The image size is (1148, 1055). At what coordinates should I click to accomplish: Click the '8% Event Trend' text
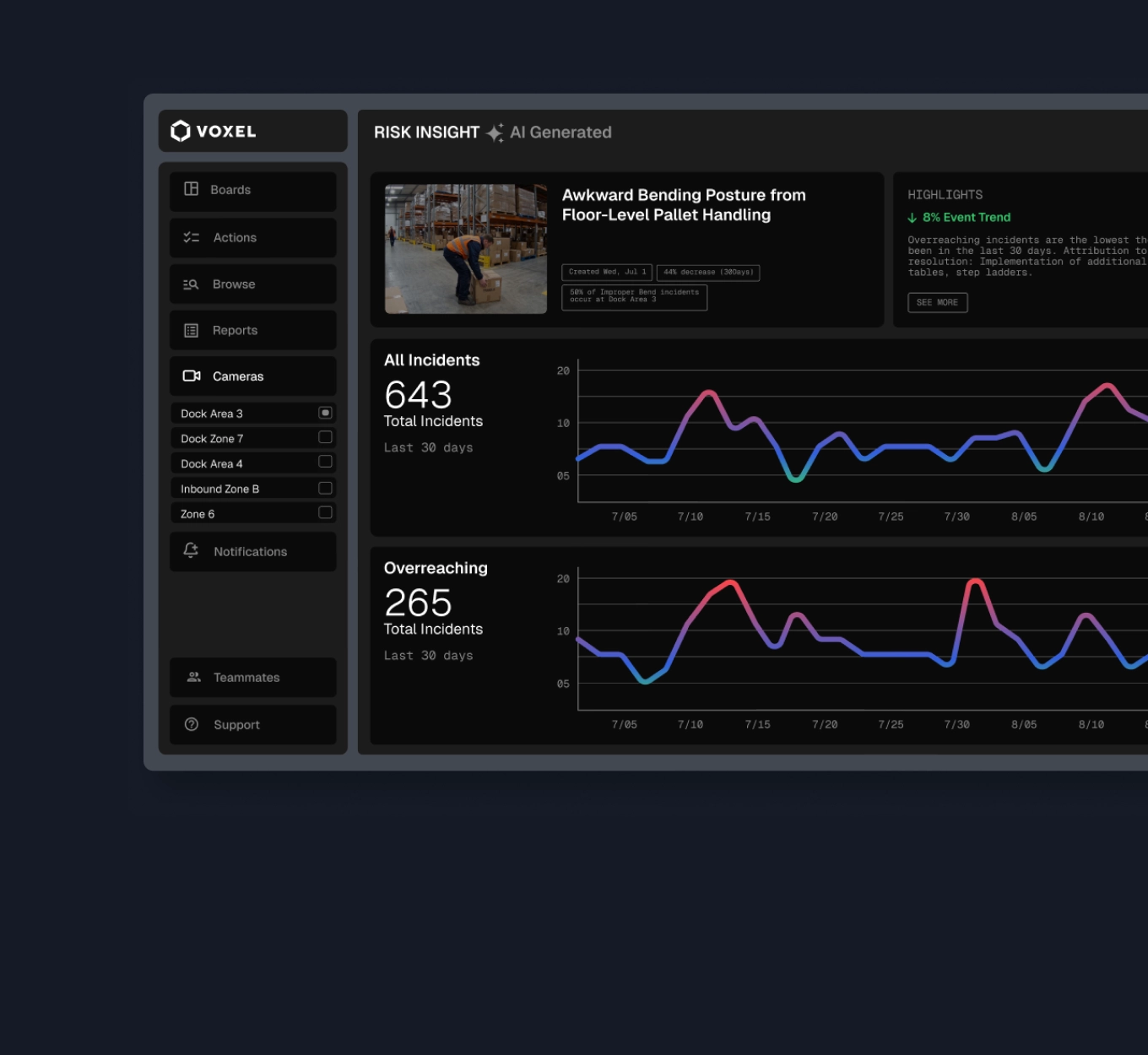click(967, 218)
